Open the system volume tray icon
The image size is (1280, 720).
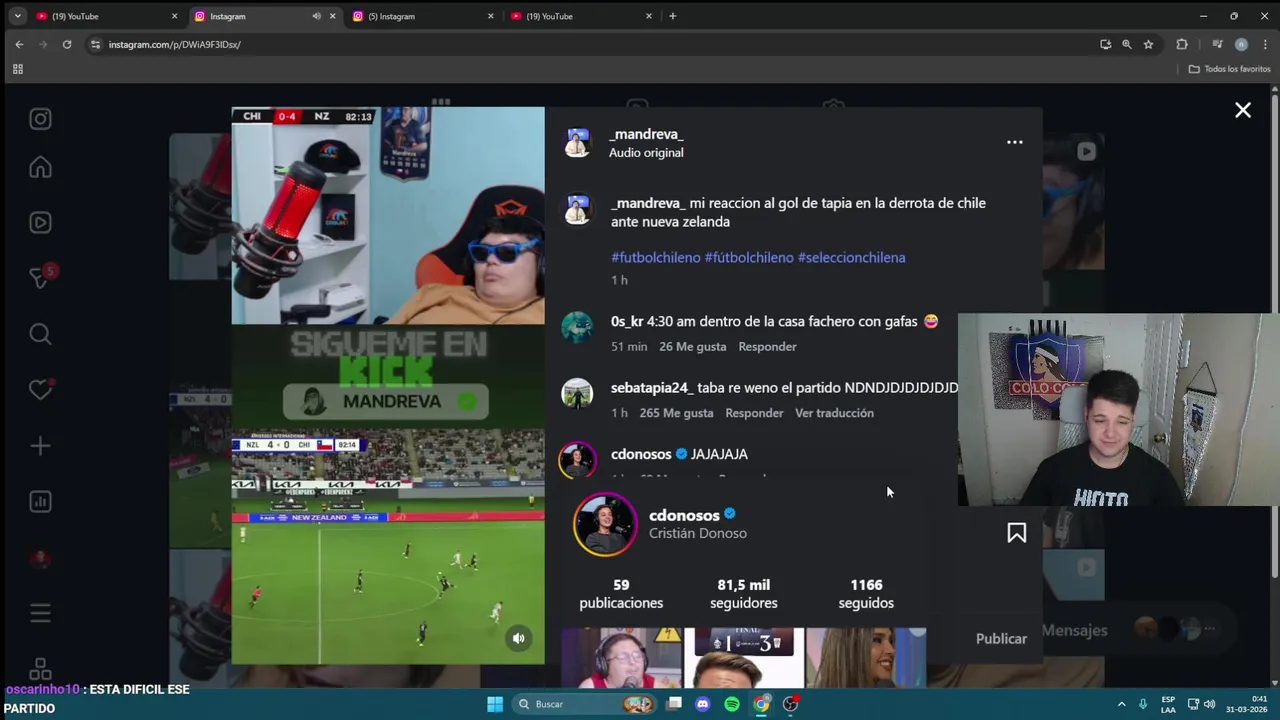(x=1209, y=704)
